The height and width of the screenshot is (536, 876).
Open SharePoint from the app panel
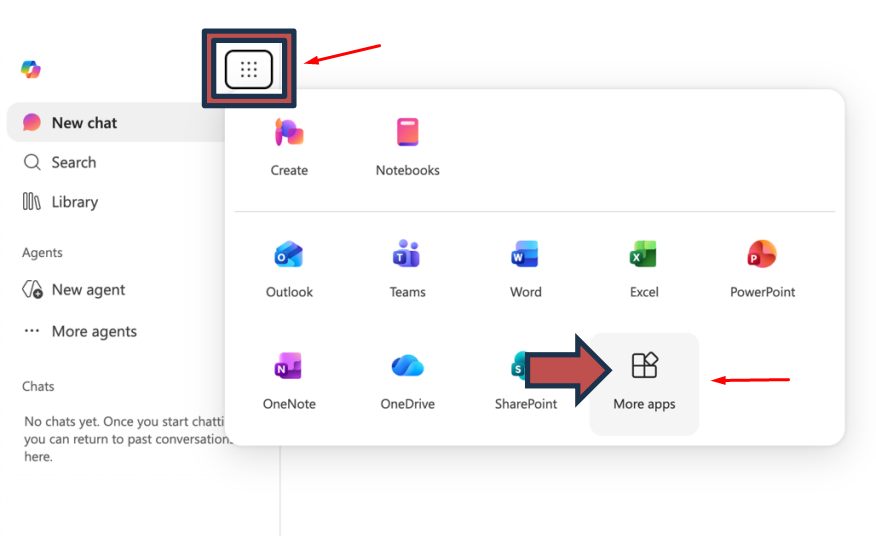pyautogui.click(x=526, y=381)
